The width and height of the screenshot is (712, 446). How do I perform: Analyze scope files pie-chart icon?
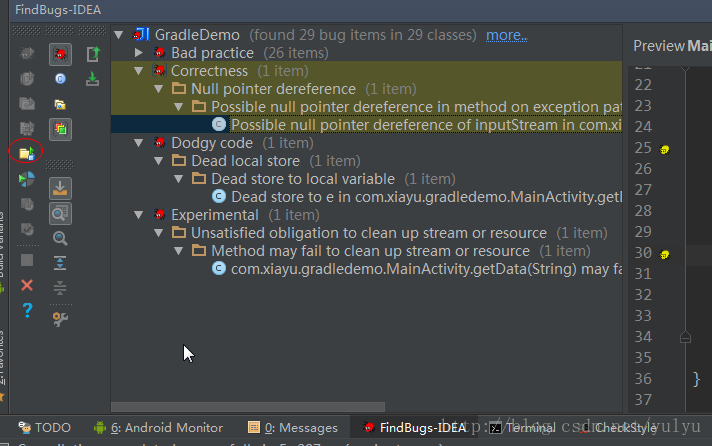(x=27, y=179)
